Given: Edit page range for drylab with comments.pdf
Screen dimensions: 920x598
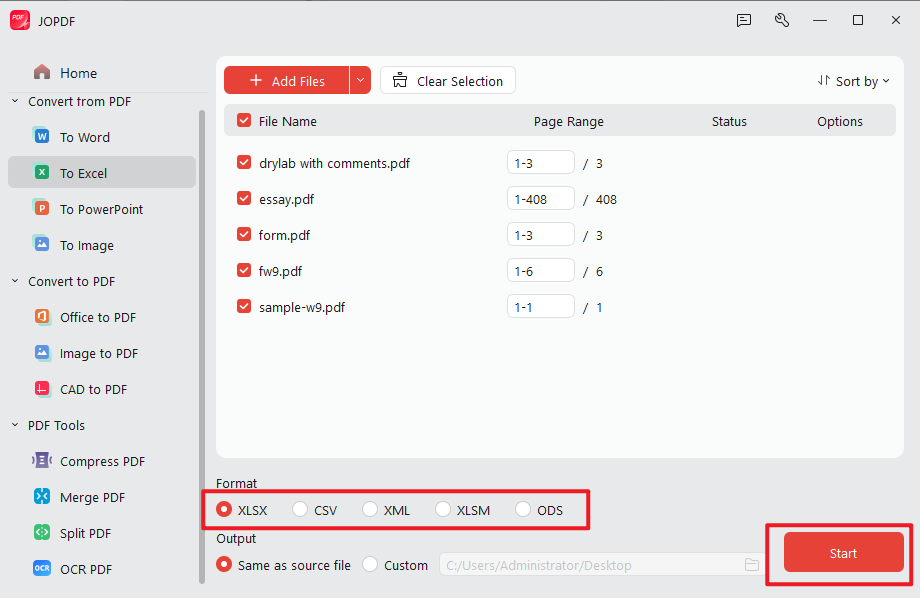Looking at the screenshot, I should pos(540,163).
